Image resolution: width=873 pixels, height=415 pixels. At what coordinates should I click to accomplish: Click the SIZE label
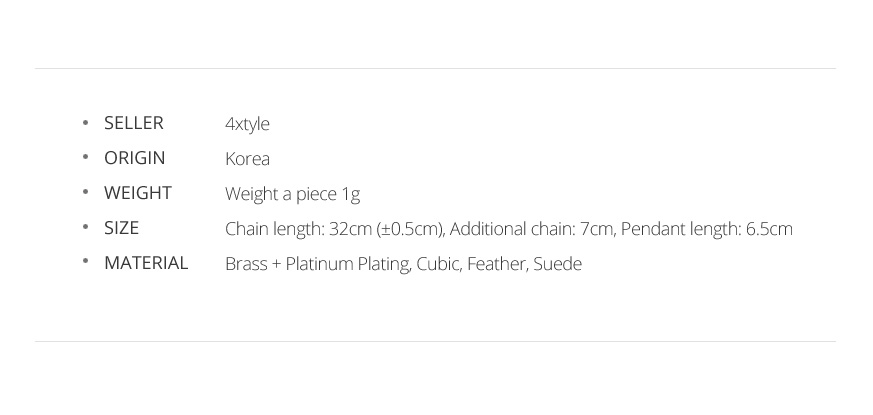point(121,228)
